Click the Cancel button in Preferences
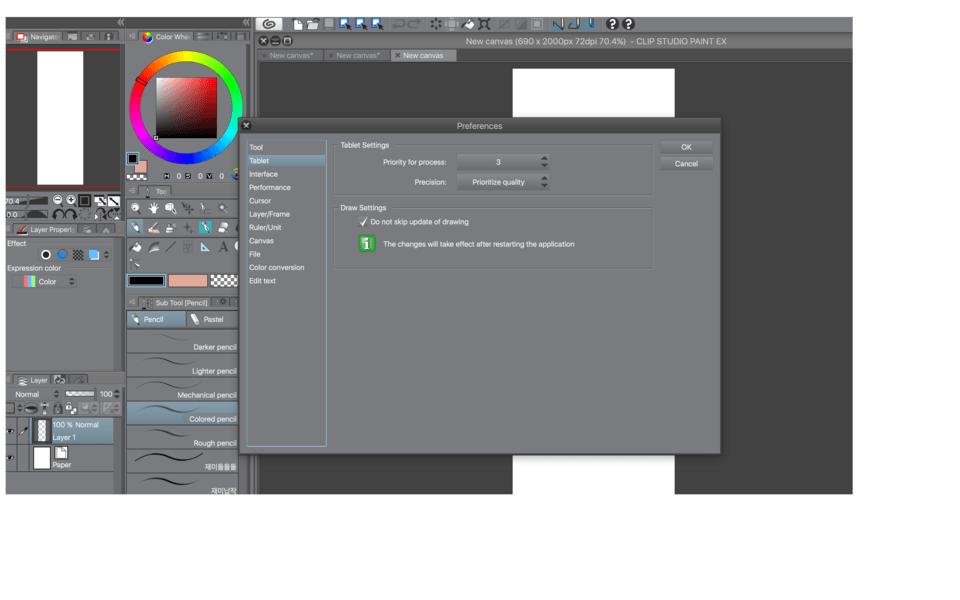 (x=686, y=163)
